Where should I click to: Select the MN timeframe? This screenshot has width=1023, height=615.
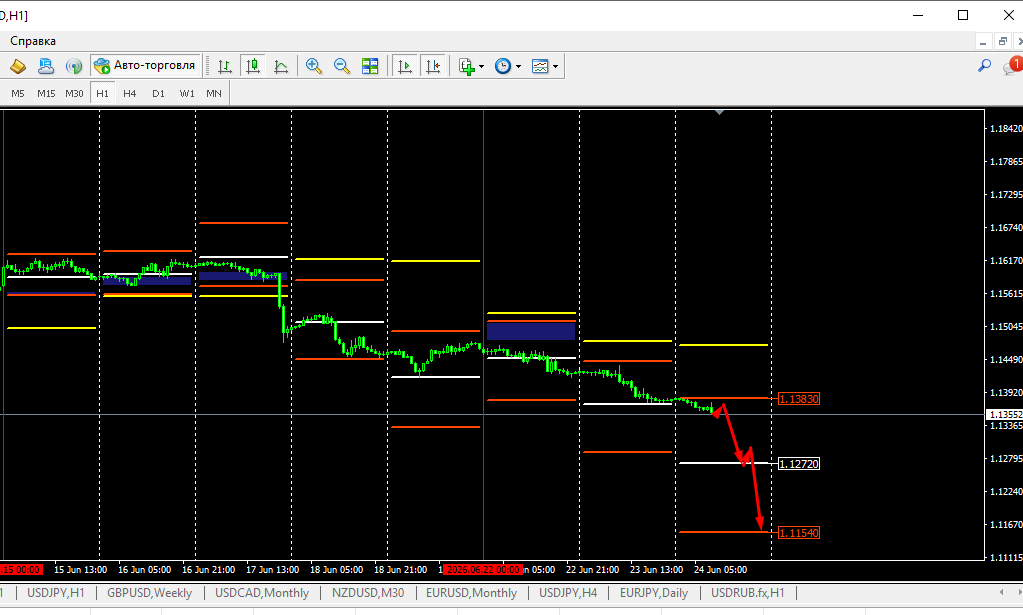pyautogui.click(x=214, y=93)
